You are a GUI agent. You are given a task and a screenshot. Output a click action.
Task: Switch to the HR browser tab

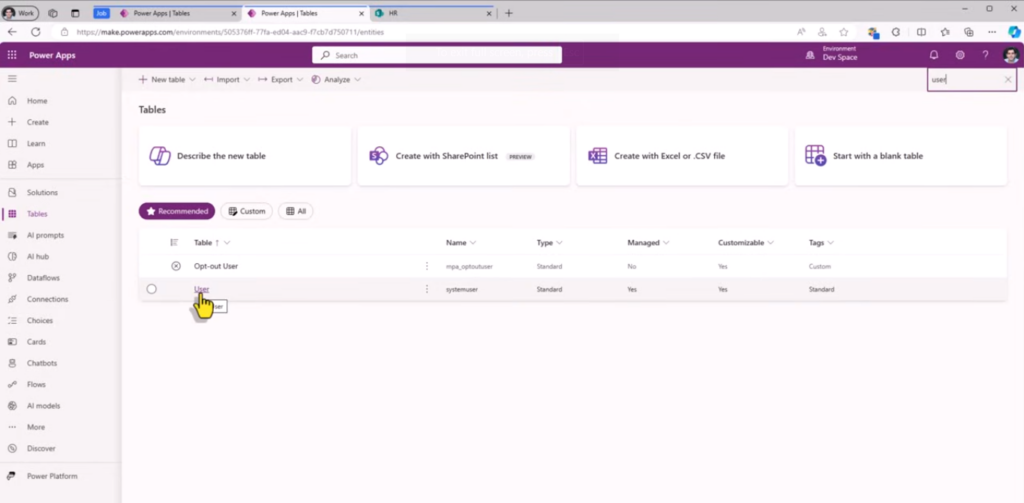tap(432, 13)
